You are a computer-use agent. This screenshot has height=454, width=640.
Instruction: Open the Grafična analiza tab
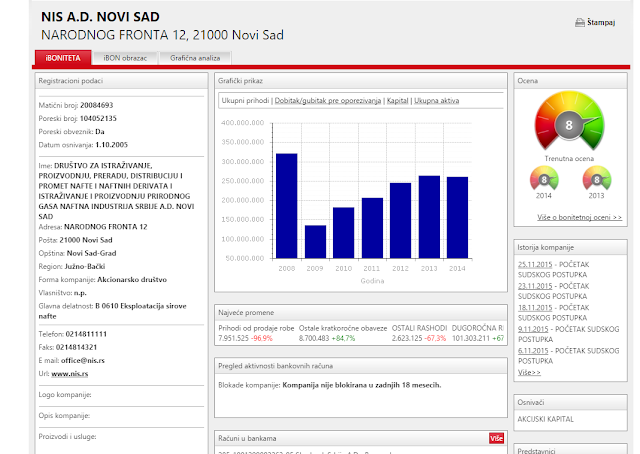195,58
